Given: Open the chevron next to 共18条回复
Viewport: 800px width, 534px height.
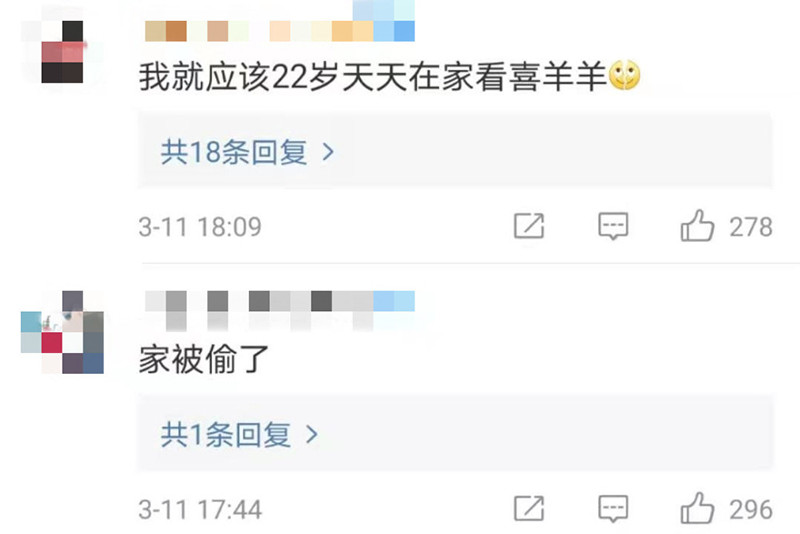Looking at the screenshot, I should click(329, 152).
